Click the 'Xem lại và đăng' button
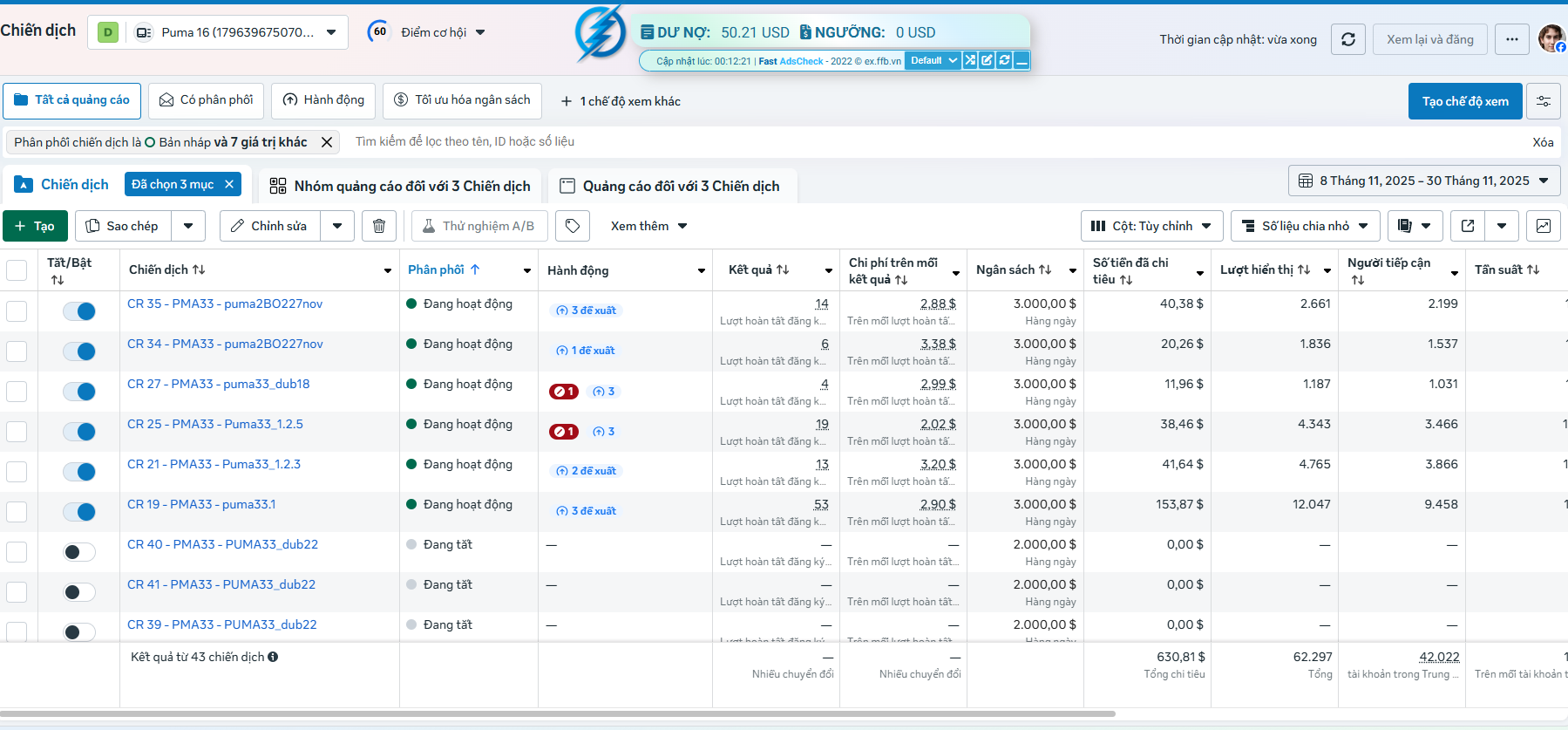Image resolution: width=1568 pixels, height=730 pixels. pyautogui.click(x=1430, y=39)
